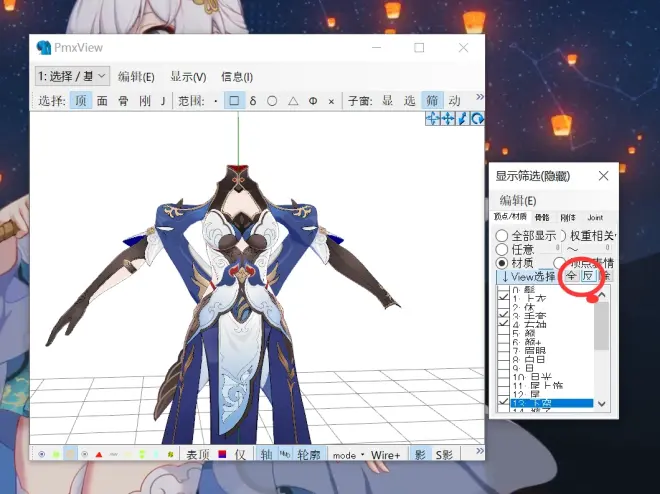Toggle the green double-arrow bottom-bar icon
This screenshot has height=494, width=660.
click(x=142, y=454)
